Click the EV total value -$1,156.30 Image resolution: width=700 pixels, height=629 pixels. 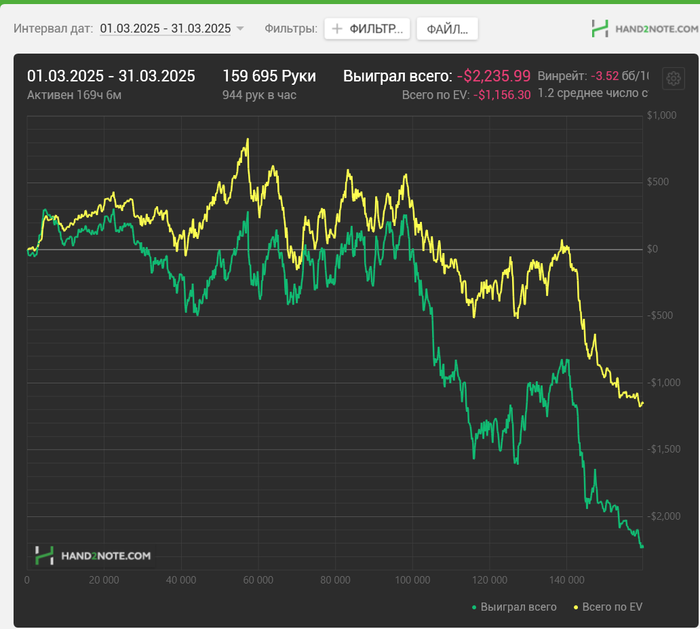(x=502, y=95)
